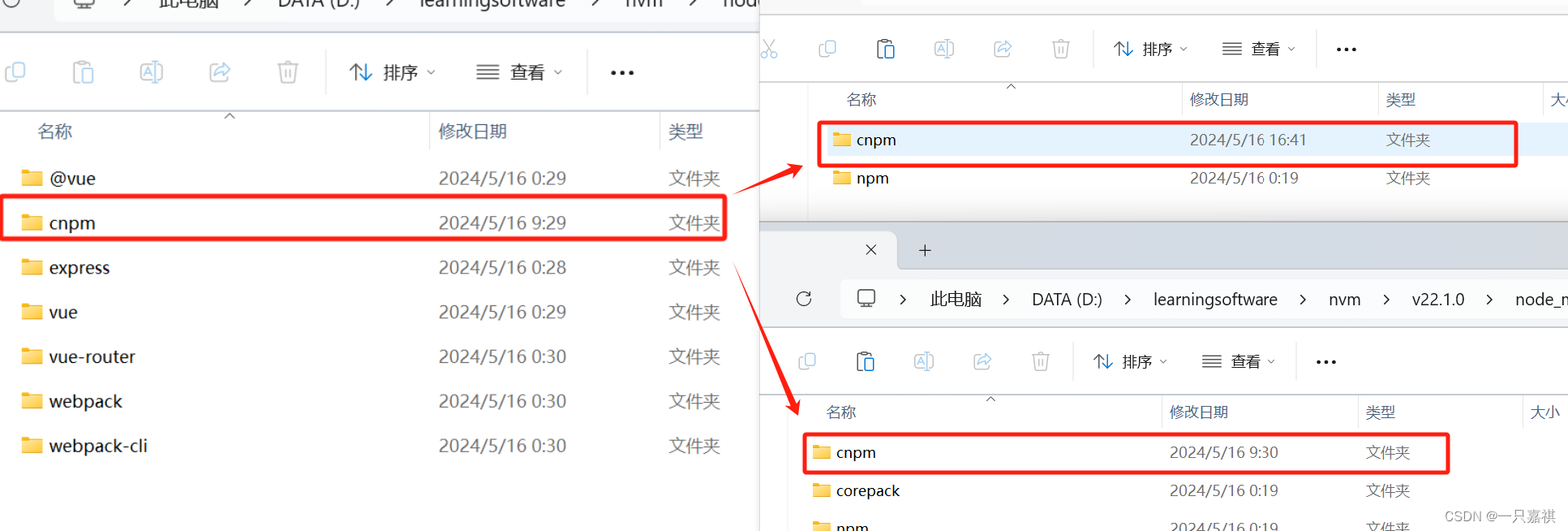Expand chevron after learningsoftware in lower-right breadcrumb
This screenshot has width=1568, height=531.
(1303, 300)
